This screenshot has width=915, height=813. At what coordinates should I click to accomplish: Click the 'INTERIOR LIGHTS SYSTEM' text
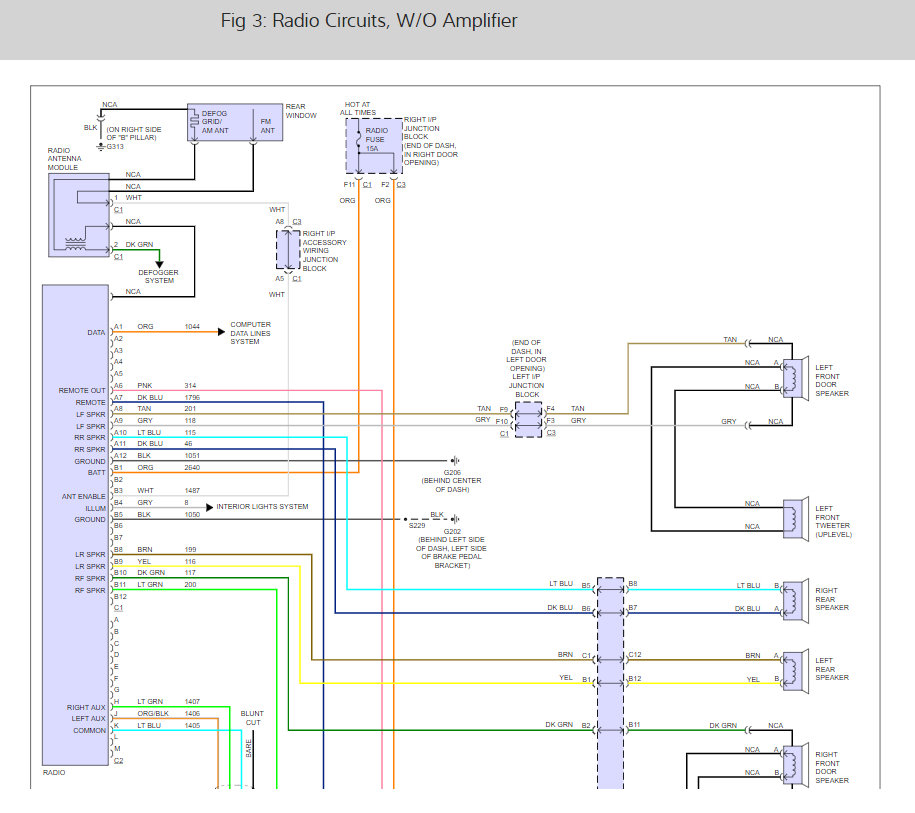pos(262,507)
